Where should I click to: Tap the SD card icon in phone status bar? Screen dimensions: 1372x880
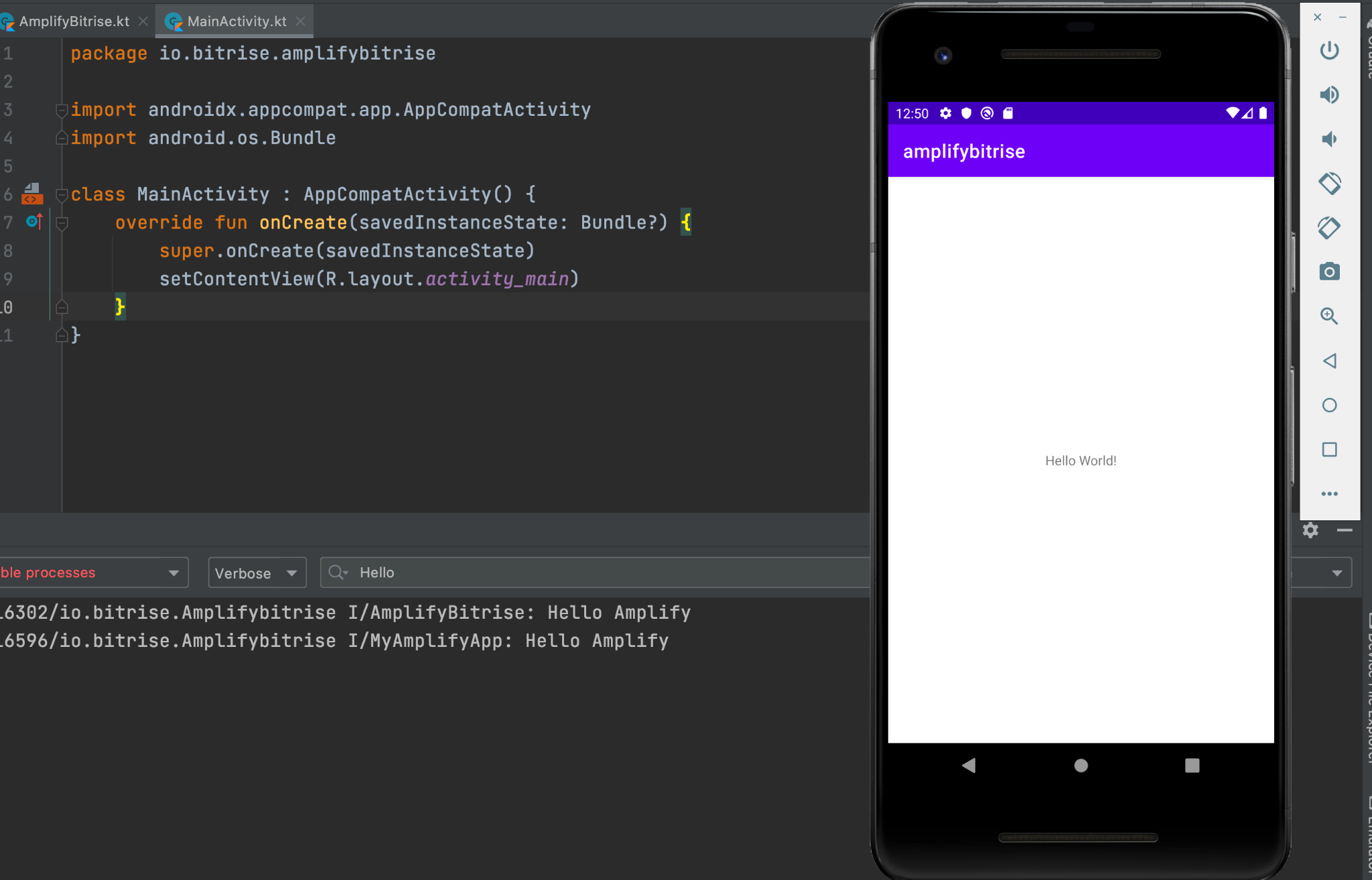(1008, 113)
